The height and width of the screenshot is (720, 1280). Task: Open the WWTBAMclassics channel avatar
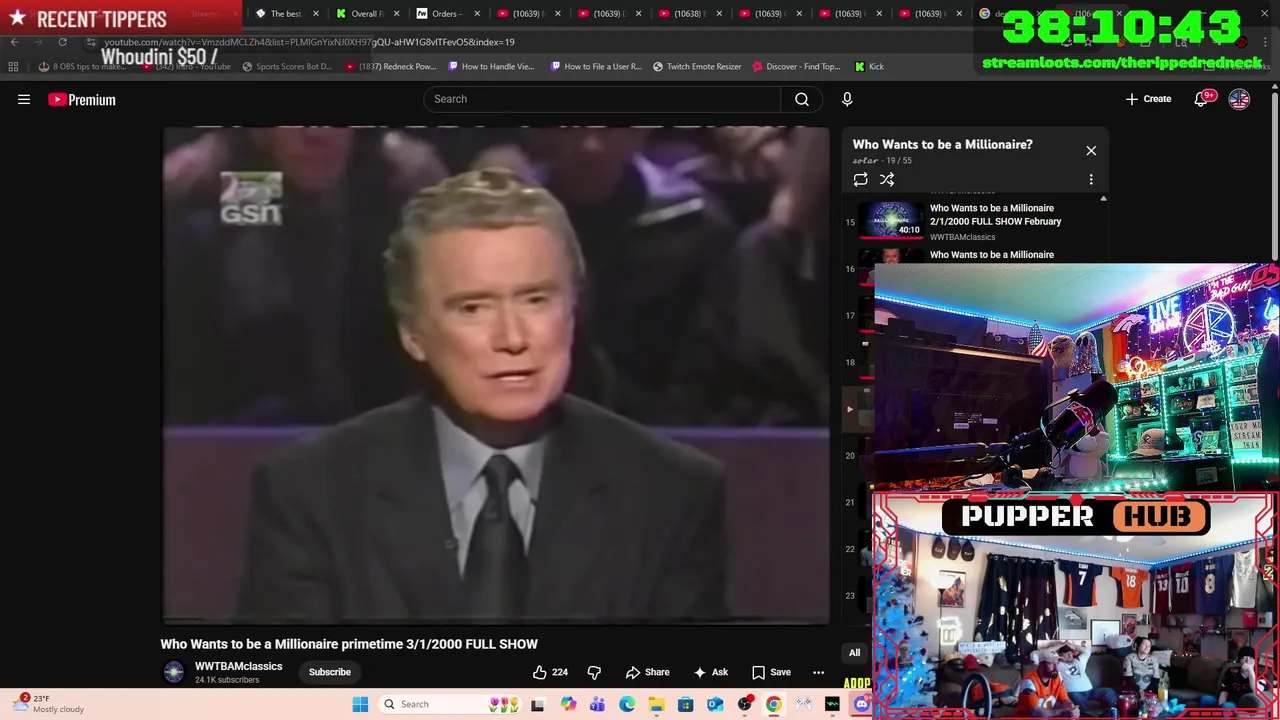pyautogui.click(x=174, y=672)
